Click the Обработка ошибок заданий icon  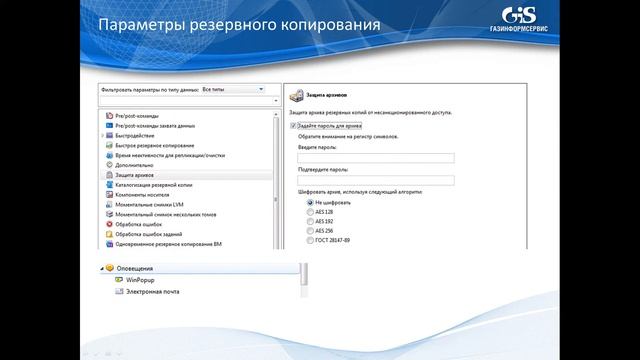[109, 234]
